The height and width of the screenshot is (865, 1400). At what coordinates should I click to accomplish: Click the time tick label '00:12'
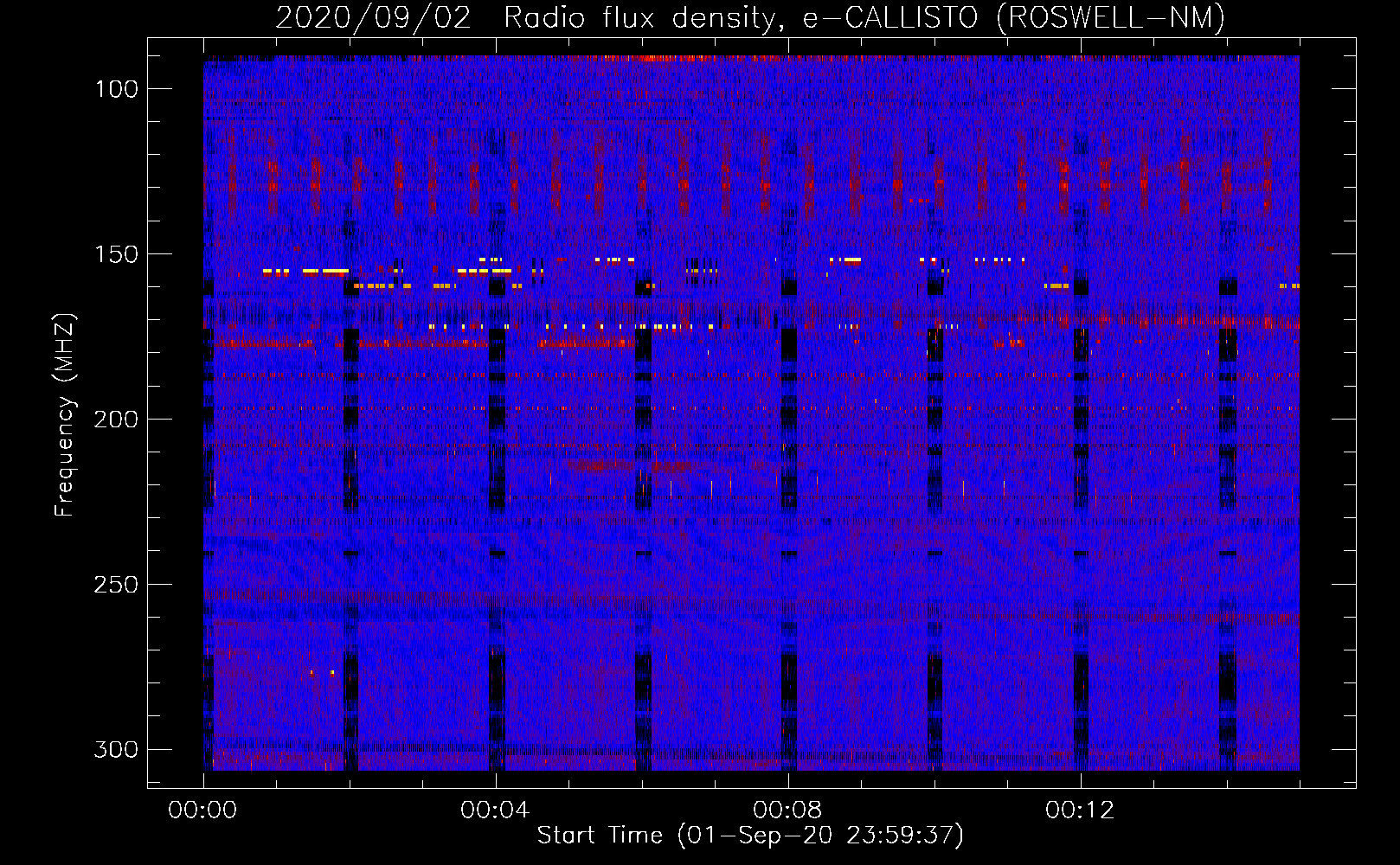click(x=1080, y=811)
